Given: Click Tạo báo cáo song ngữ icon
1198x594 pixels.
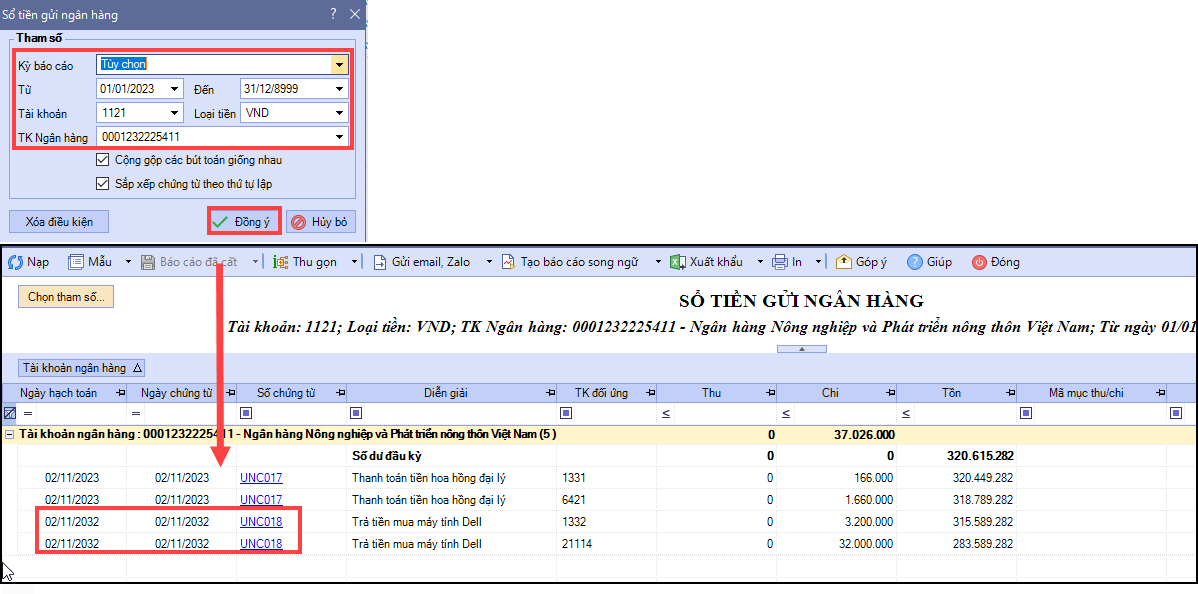Looking at the screenshot, I should [508, 262].
